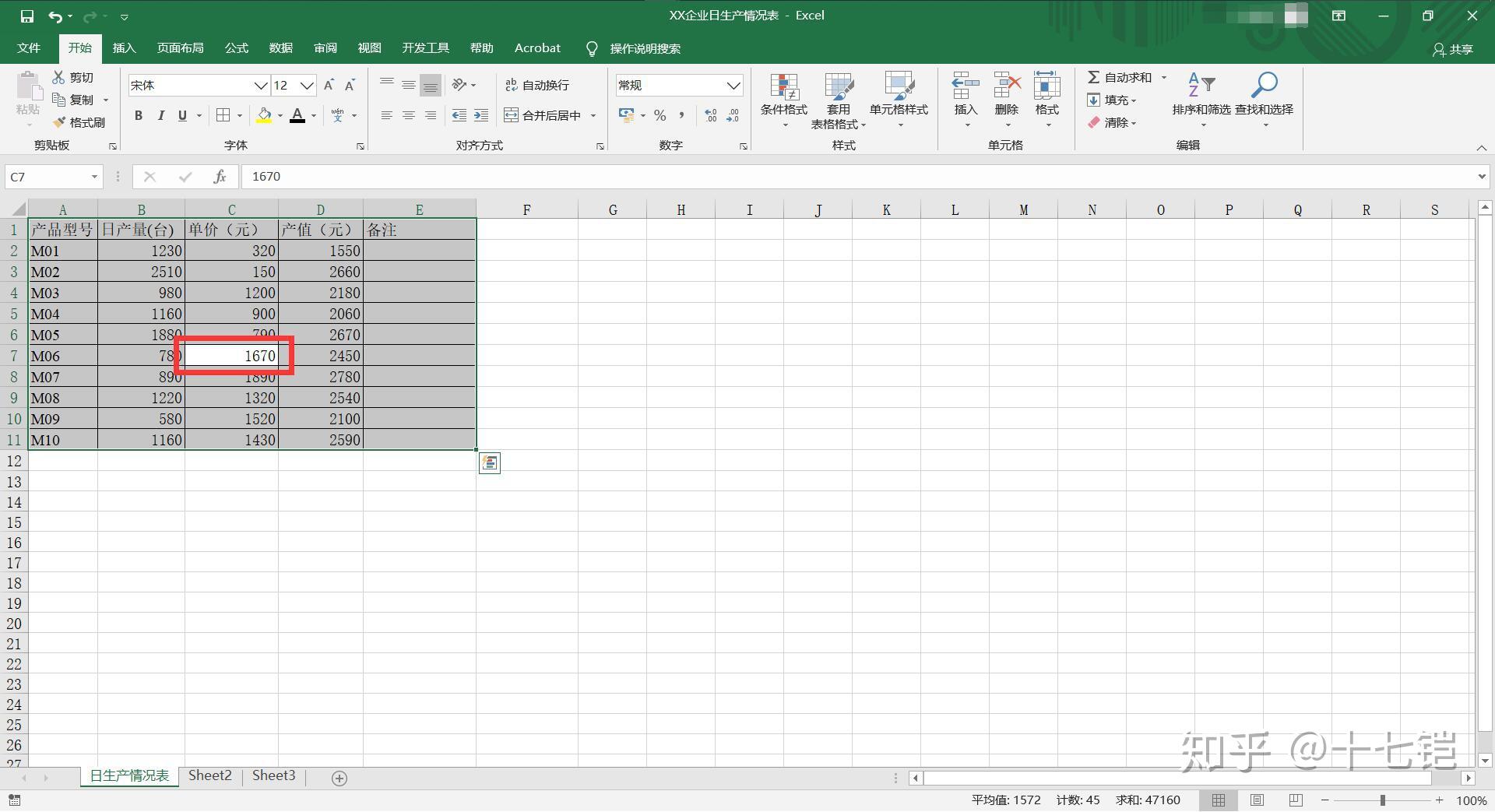Collapse the ribbon with the chevron
This screenshot has width=1495, height=812.
(1481, 147)
